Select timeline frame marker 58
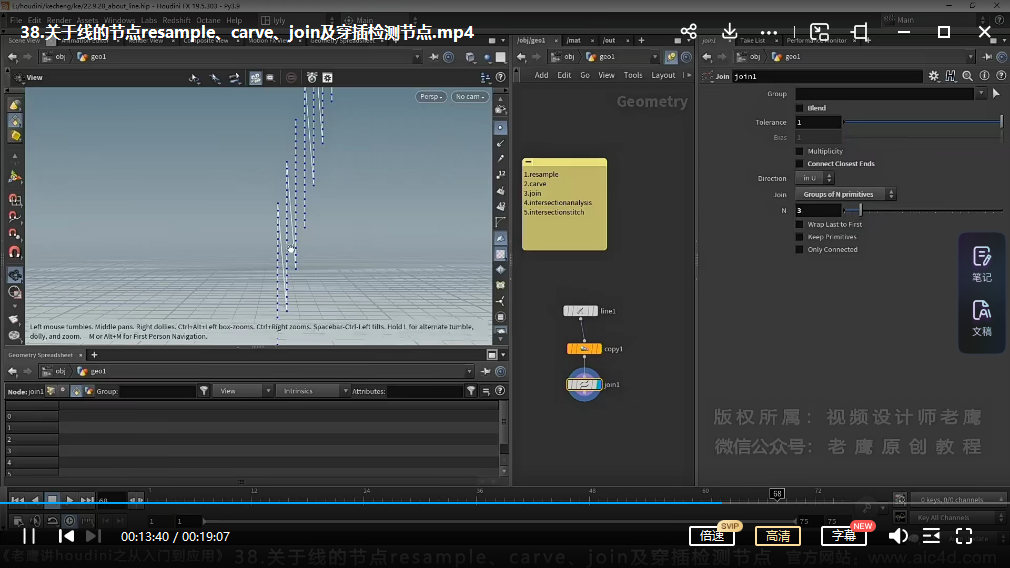The height and width of the screenshot is (568, 1010). [x=777, y=494]
